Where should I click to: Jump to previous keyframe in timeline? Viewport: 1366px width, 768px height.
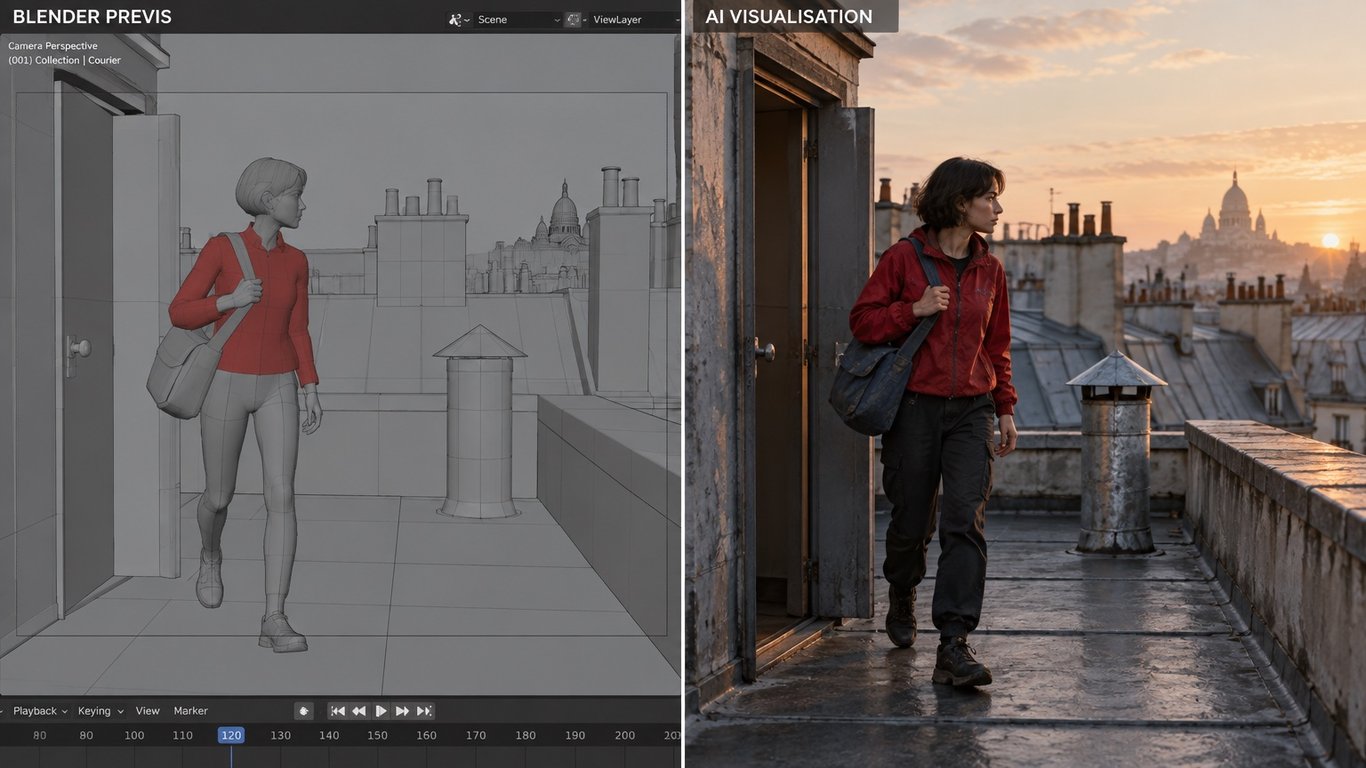point(359,711)
